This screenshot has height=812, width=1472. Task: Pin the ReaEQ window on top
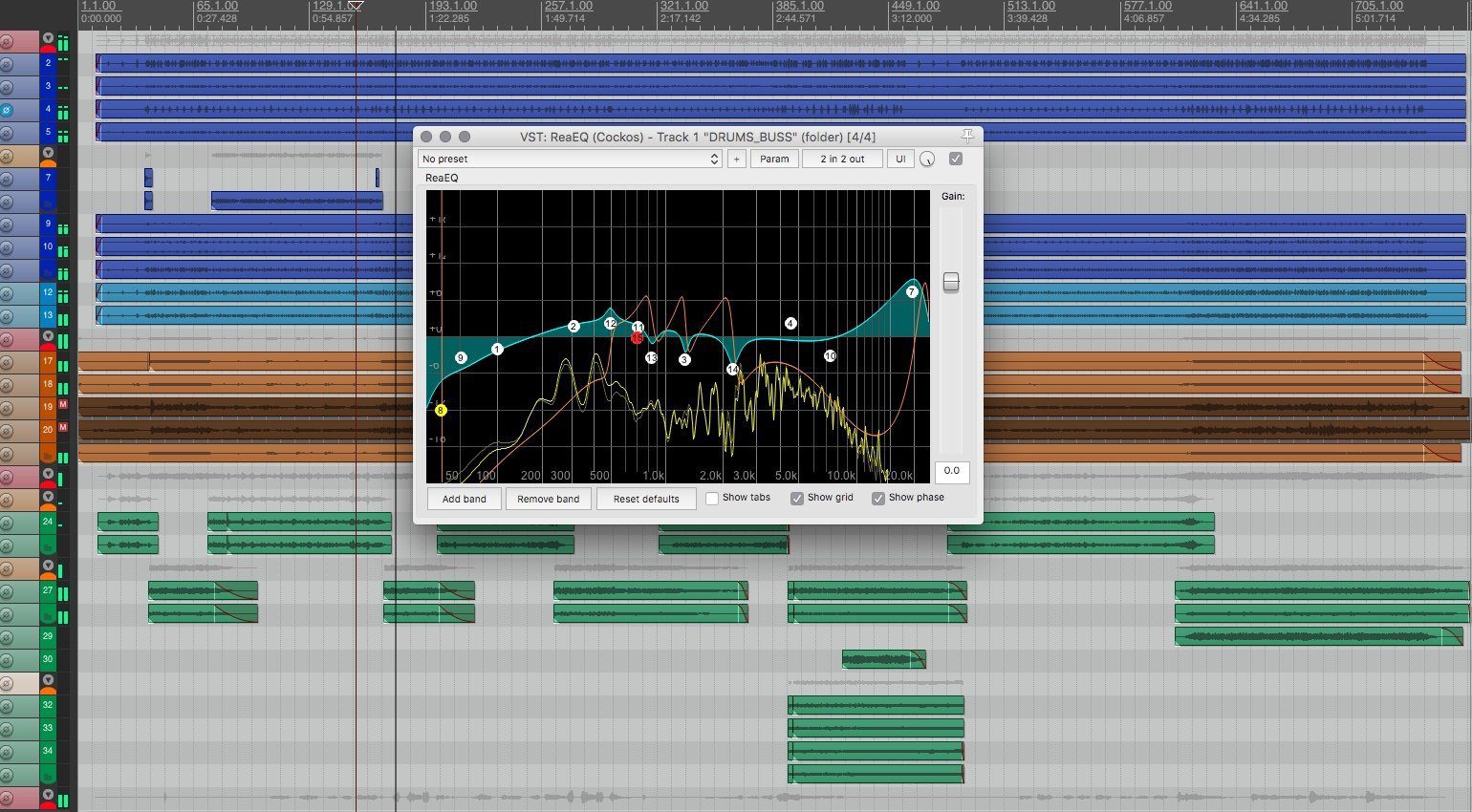pos(967,136)
